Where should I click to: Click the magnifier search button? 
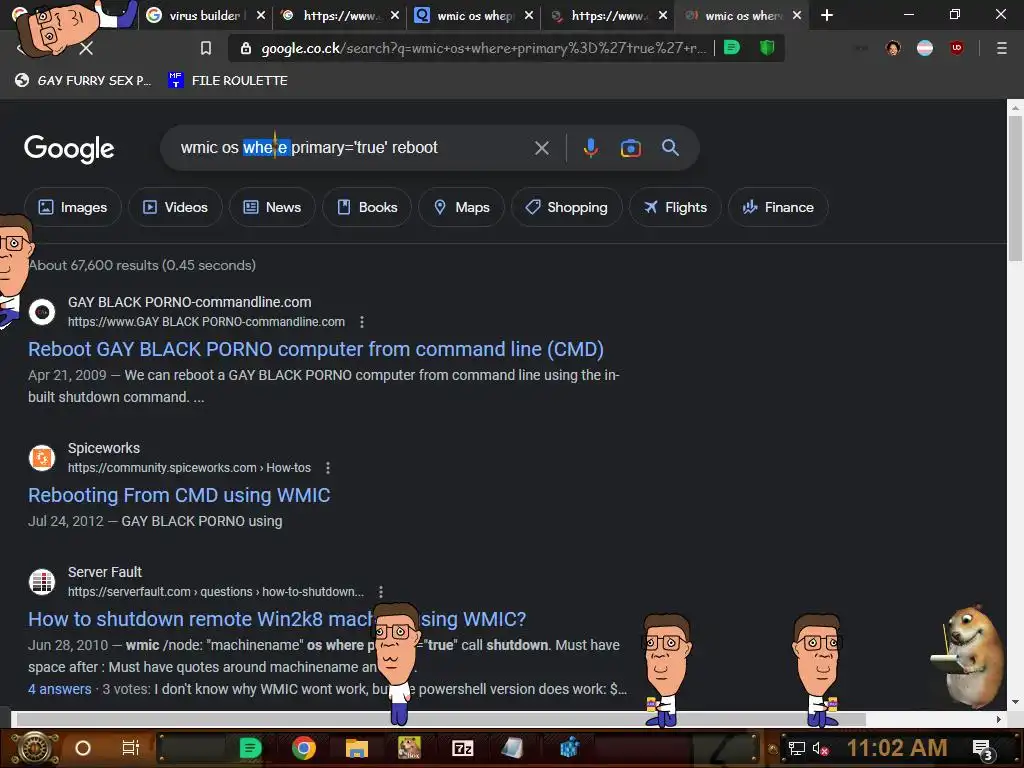670,148
